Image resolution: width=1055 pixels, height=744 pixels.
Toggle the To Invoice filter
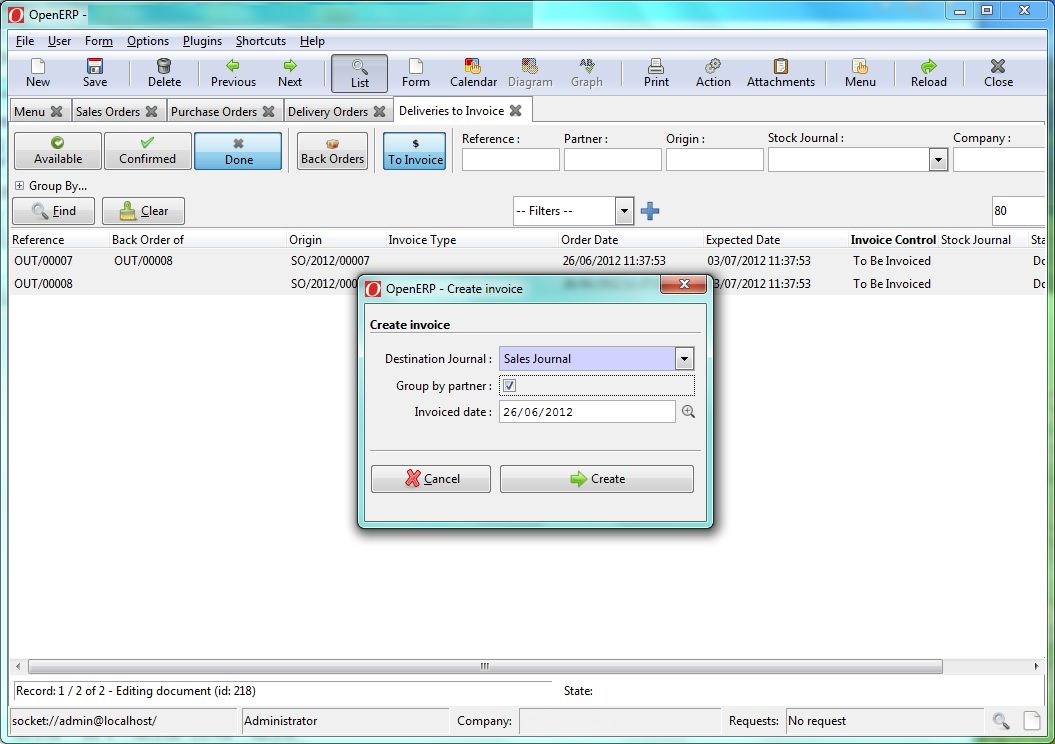click(415, 151)
